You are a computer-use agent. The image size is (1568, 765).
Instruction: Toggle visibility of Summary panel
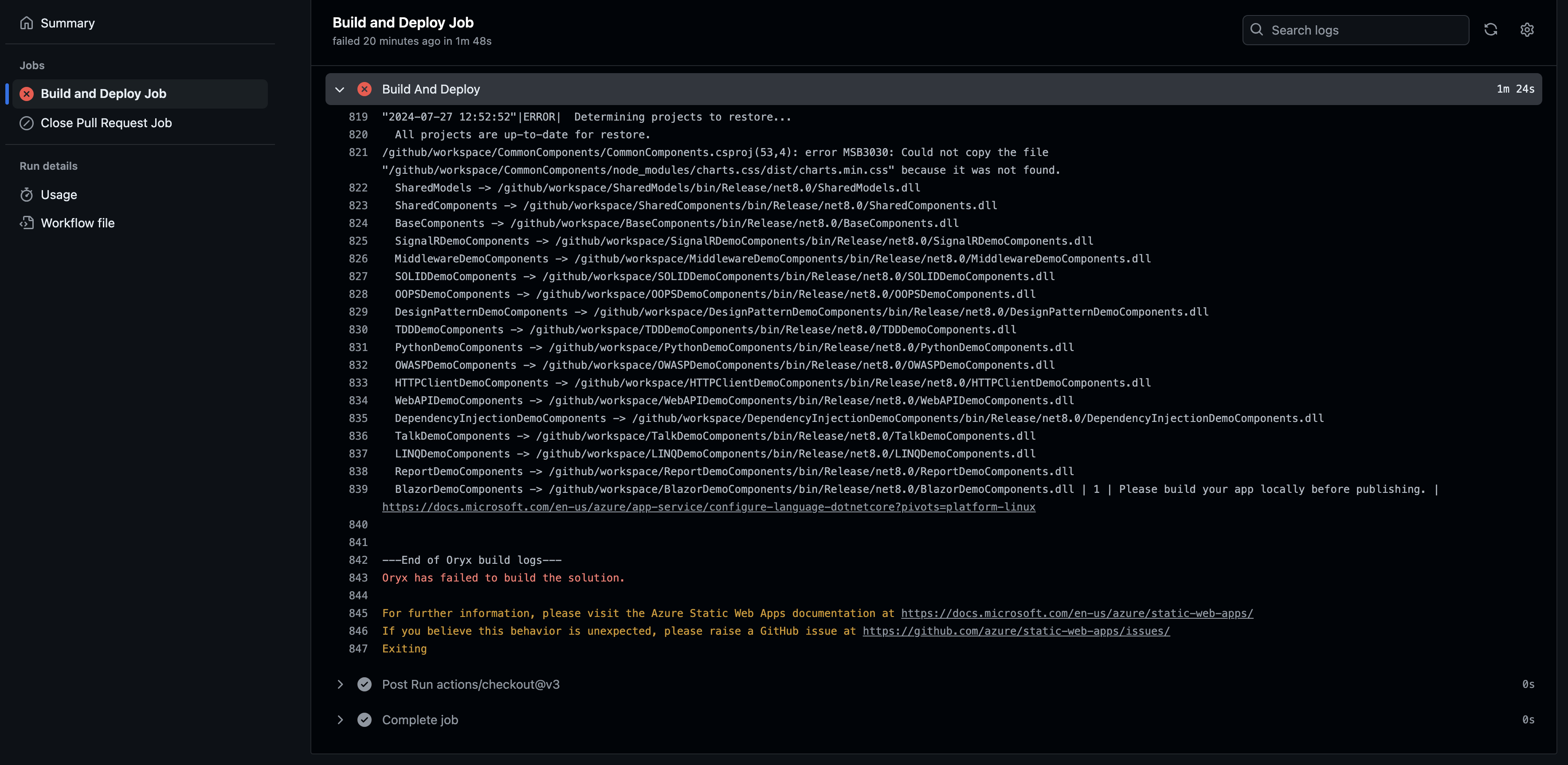tap(68, 22)
